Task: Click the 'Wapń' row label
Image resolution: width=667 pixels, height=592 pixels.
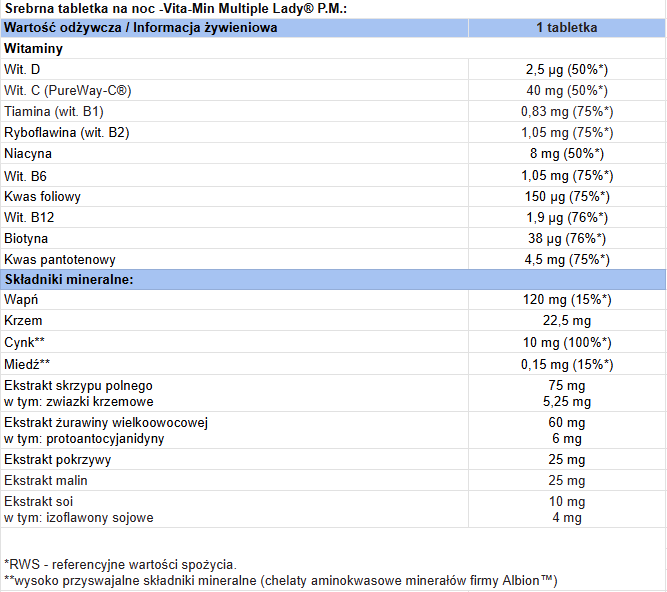Action: [21, 299]
